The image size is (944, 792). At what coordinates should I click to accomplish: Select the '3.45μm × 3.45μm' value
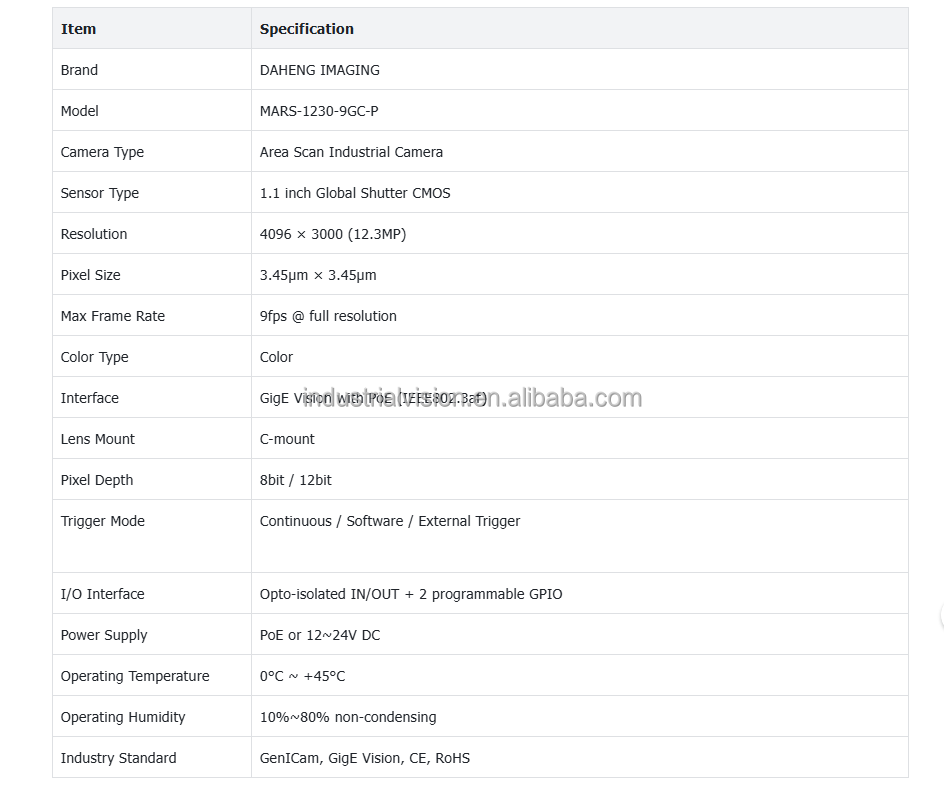318,275
